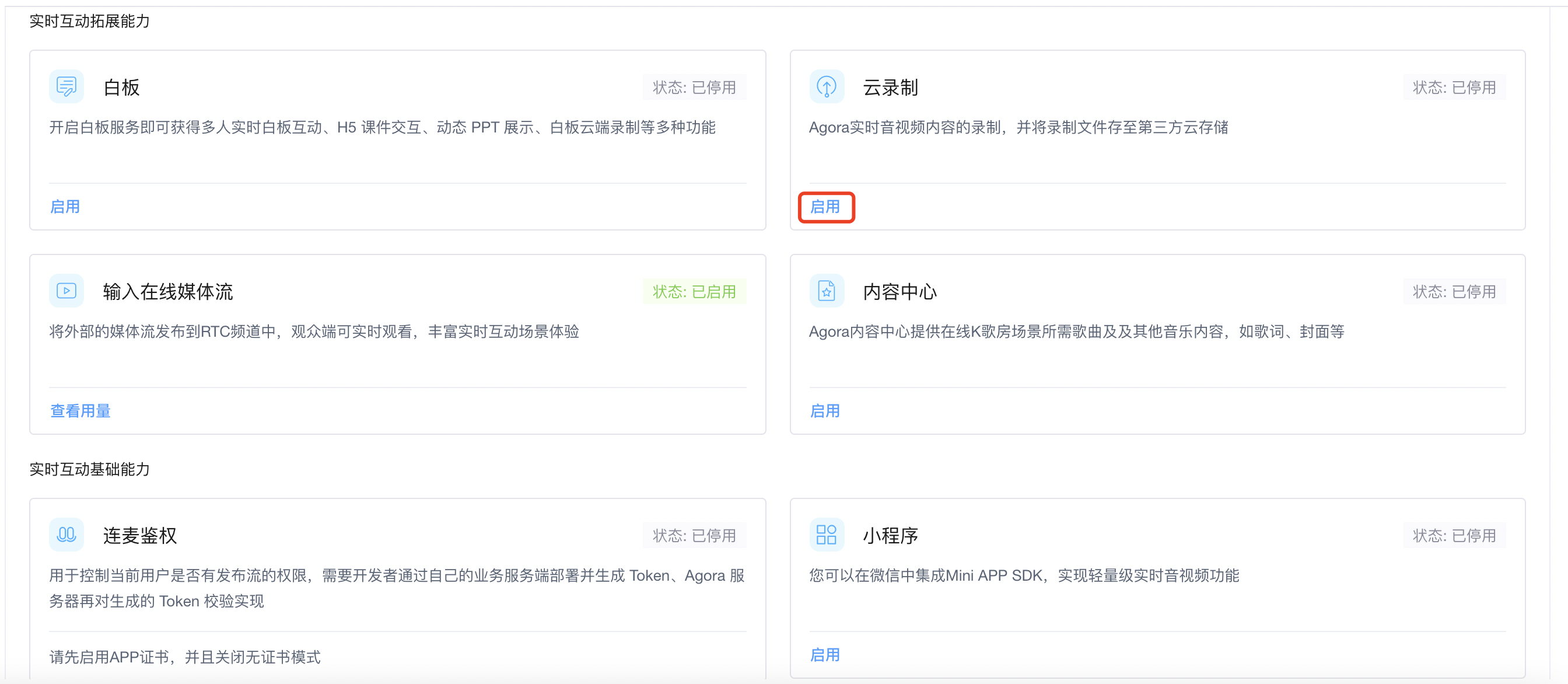1568x684 pixels.
Task: Click the 白板 whiteboard icon
Action: [x=66, y=86]
